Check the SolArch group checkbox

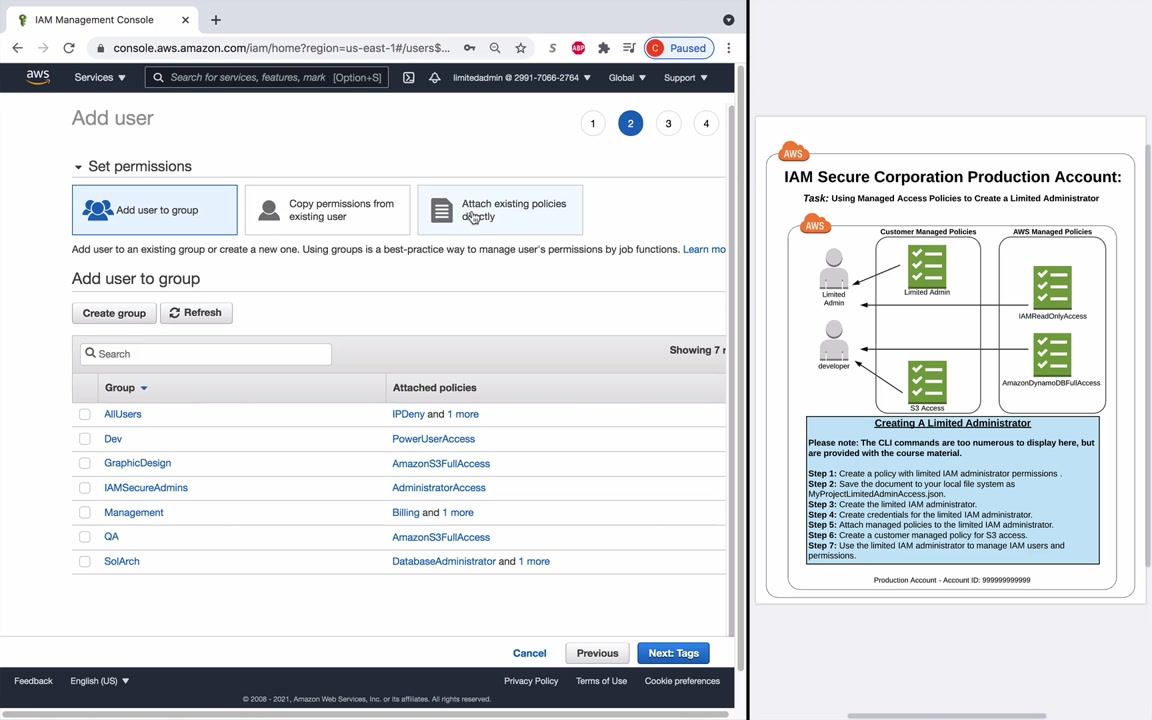84,561
